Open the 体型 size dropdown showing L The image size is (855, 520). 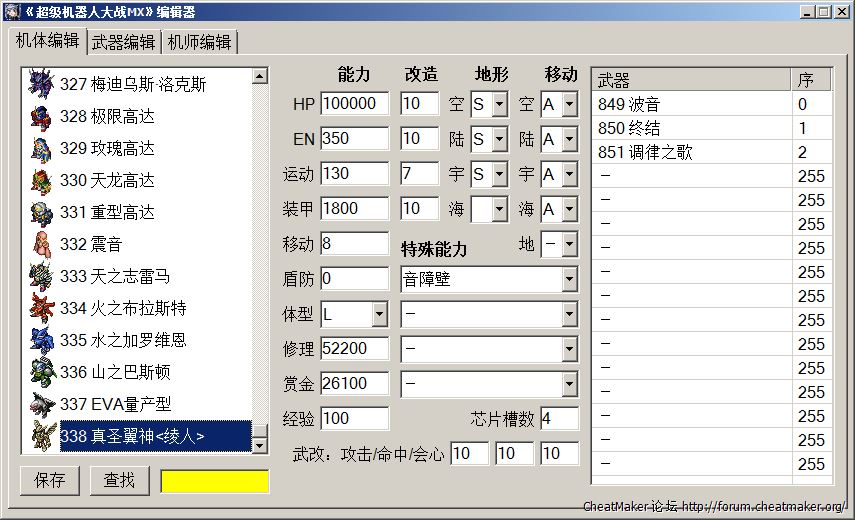pyautogui.click(x=379, y=315)
